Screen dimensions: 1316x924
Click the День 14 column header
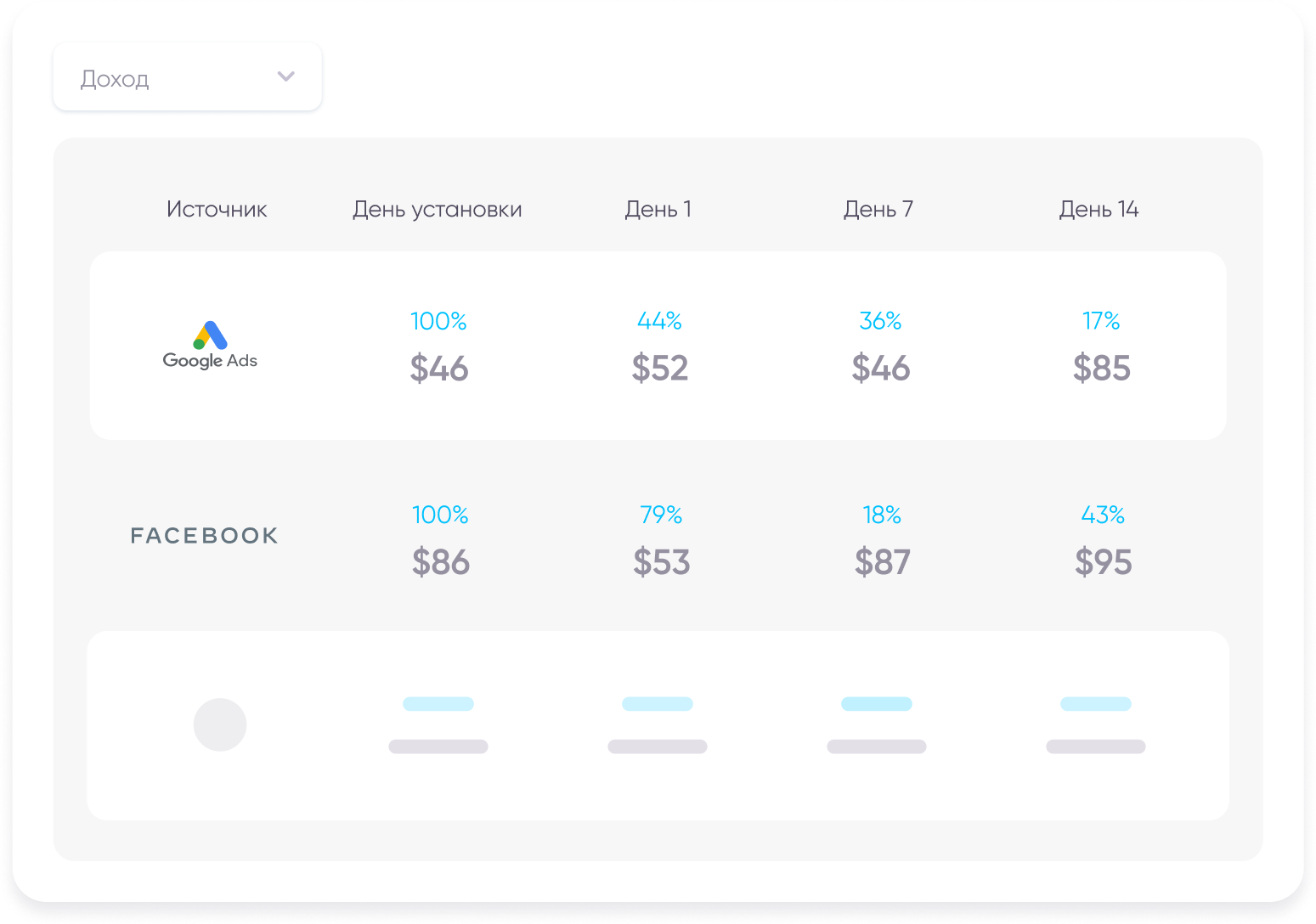(1098, 209)
